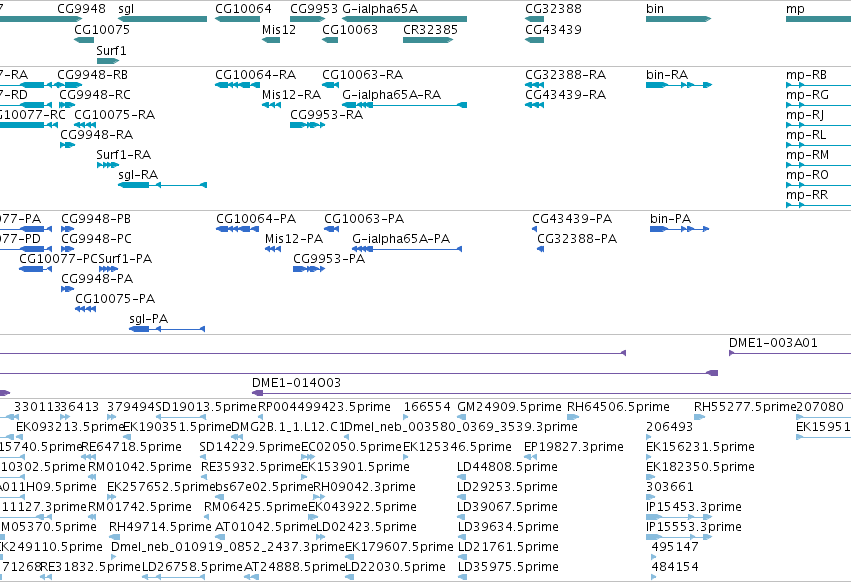The height and width of the screenshot is (582, 851).
Task: Select the bin-PA protein label
Action: [670, 219]
